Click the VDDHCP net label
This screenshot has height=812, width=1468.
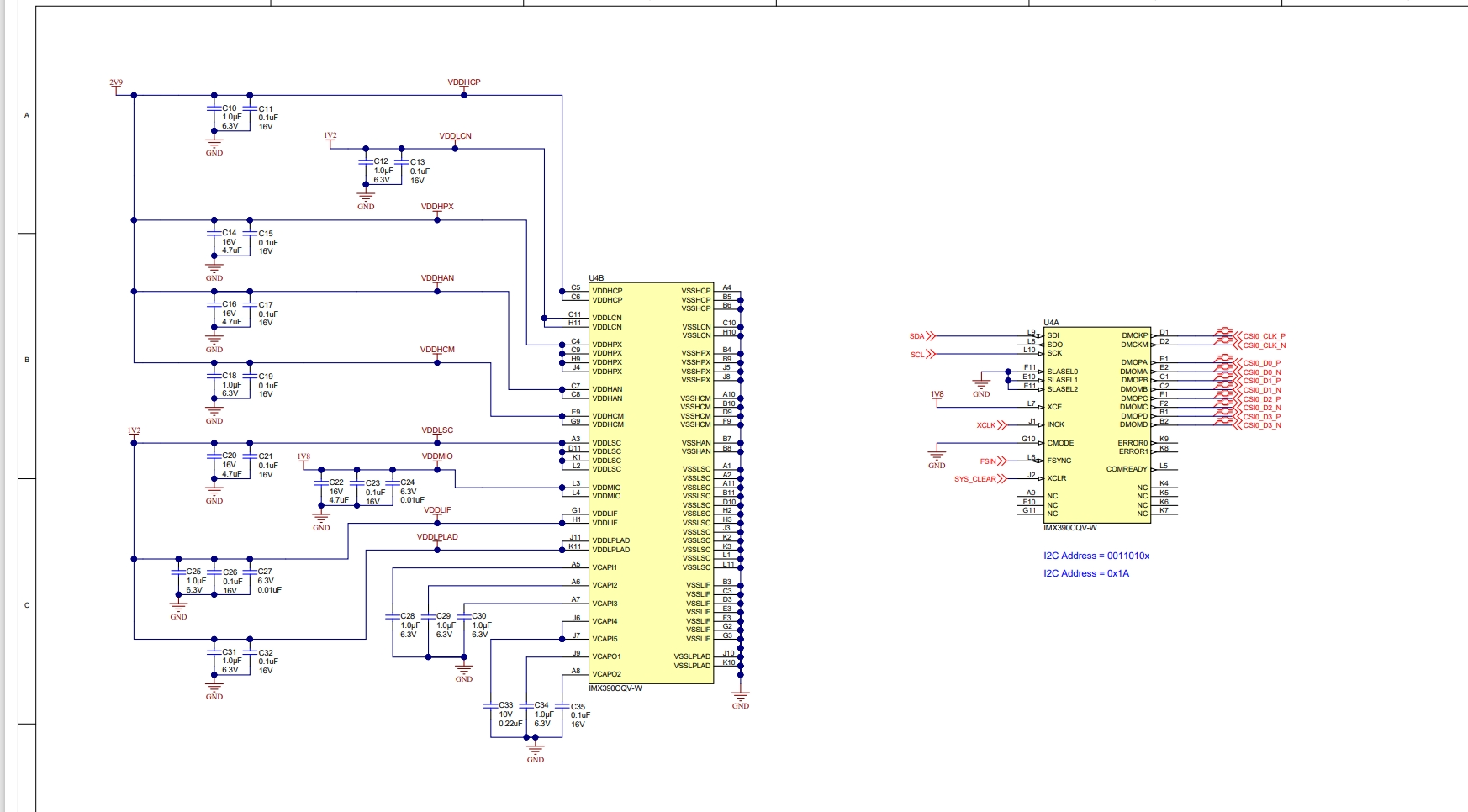(464, 82)
